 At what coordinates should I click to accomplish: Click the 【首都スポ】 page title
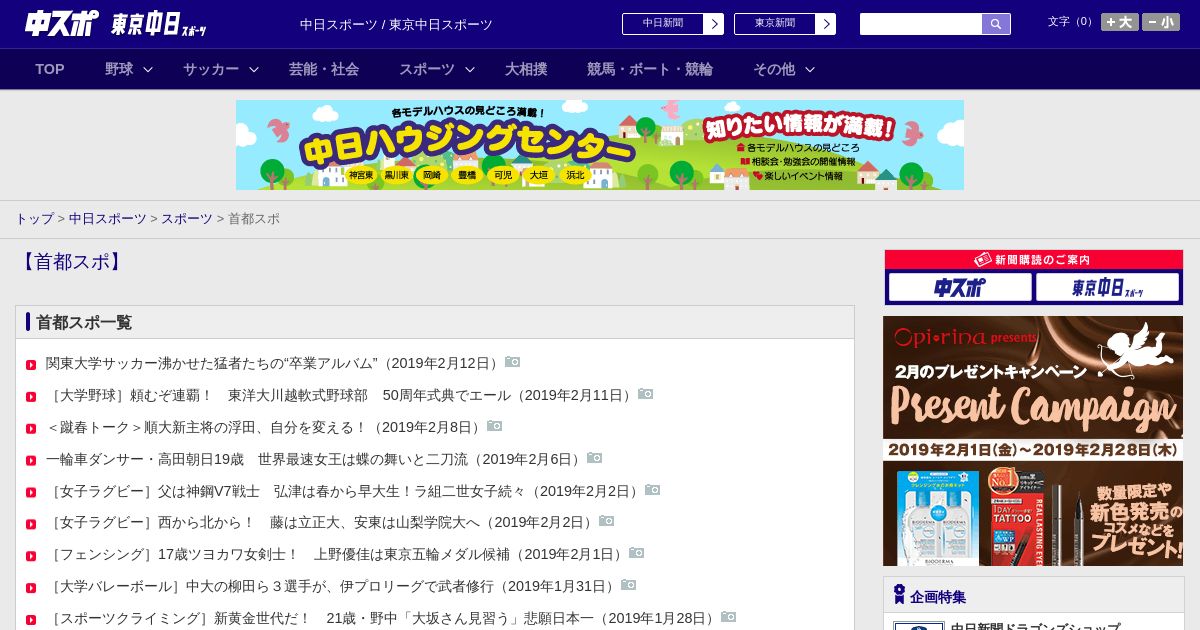click(x=71, y=262)
